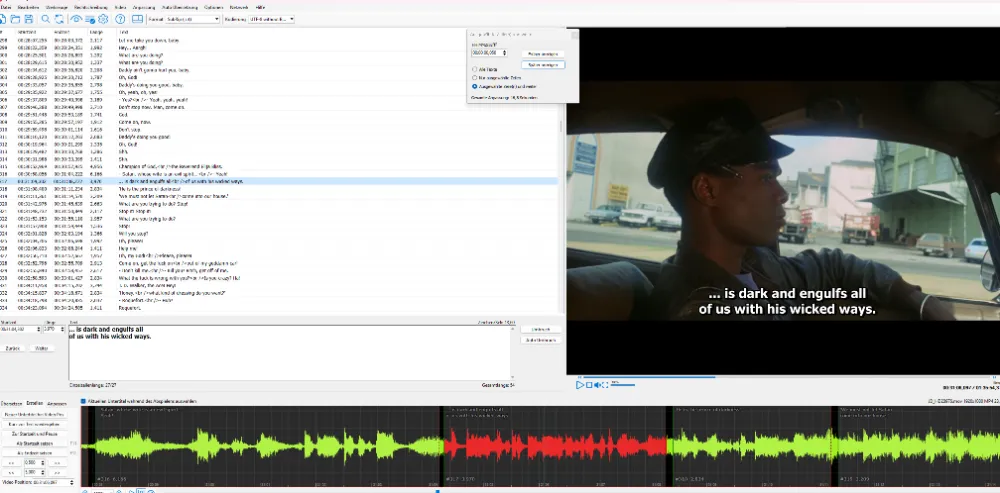This screenshot has height=493, width=1000.
Task: Click the 'Später anzeigen' button
Action: [543, 64]
